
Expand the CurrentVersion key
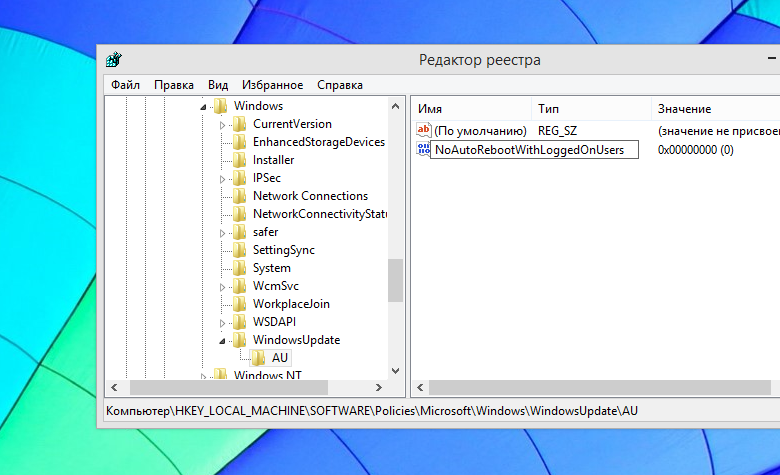222,125
